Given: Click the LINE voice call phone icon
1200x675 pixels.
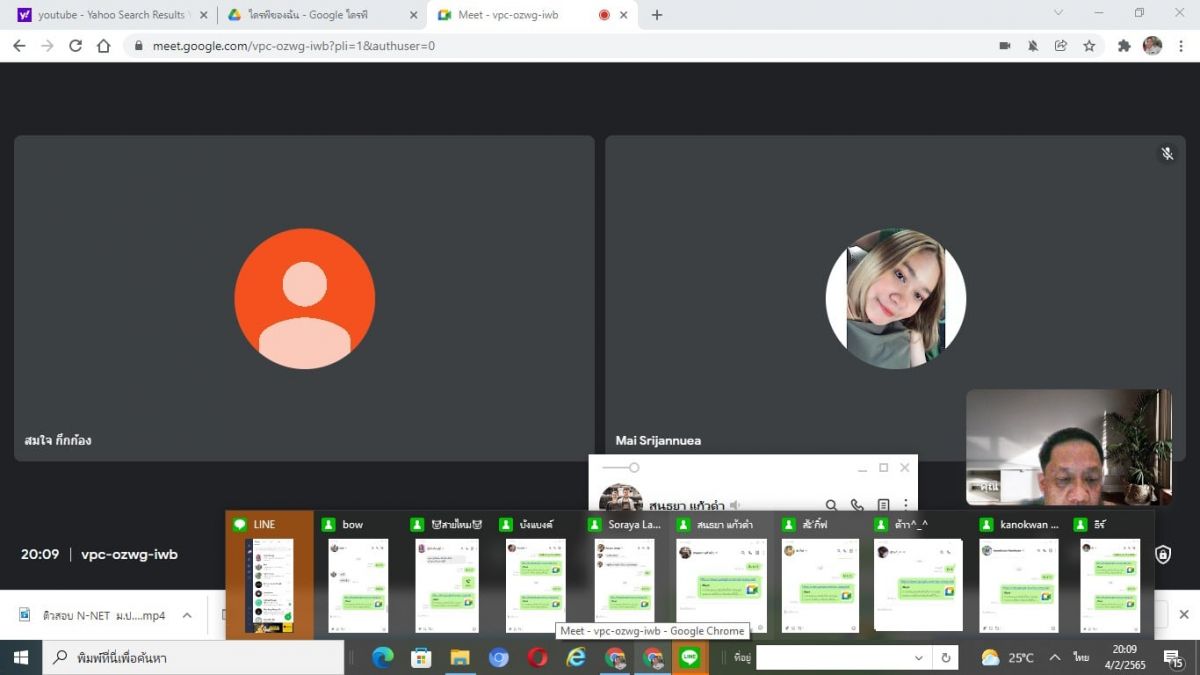Looking at the screenshot, I should click(x=857, y=506).
